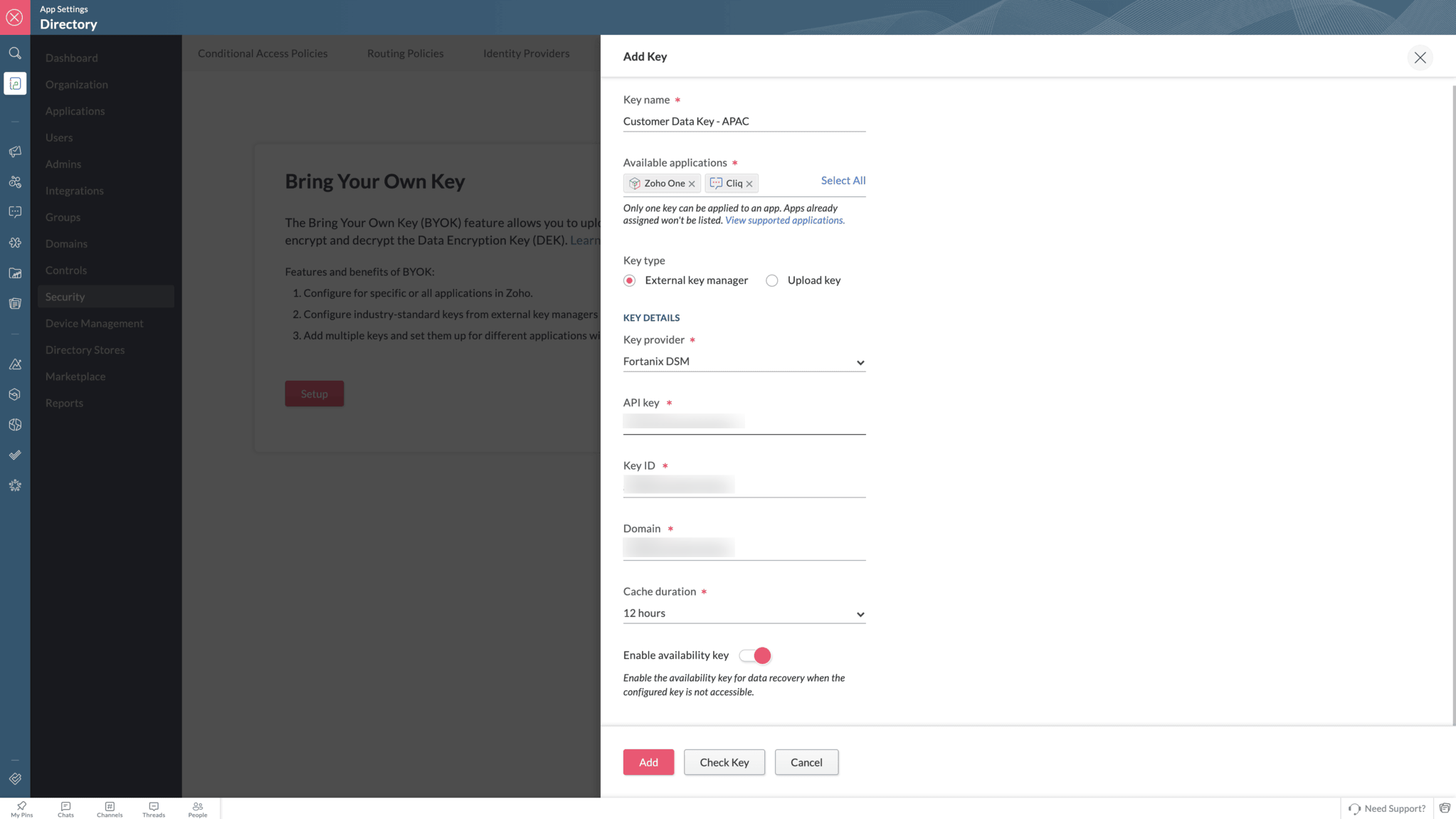
Task: Select External key manager radio button
Action: tap(630, 280)
